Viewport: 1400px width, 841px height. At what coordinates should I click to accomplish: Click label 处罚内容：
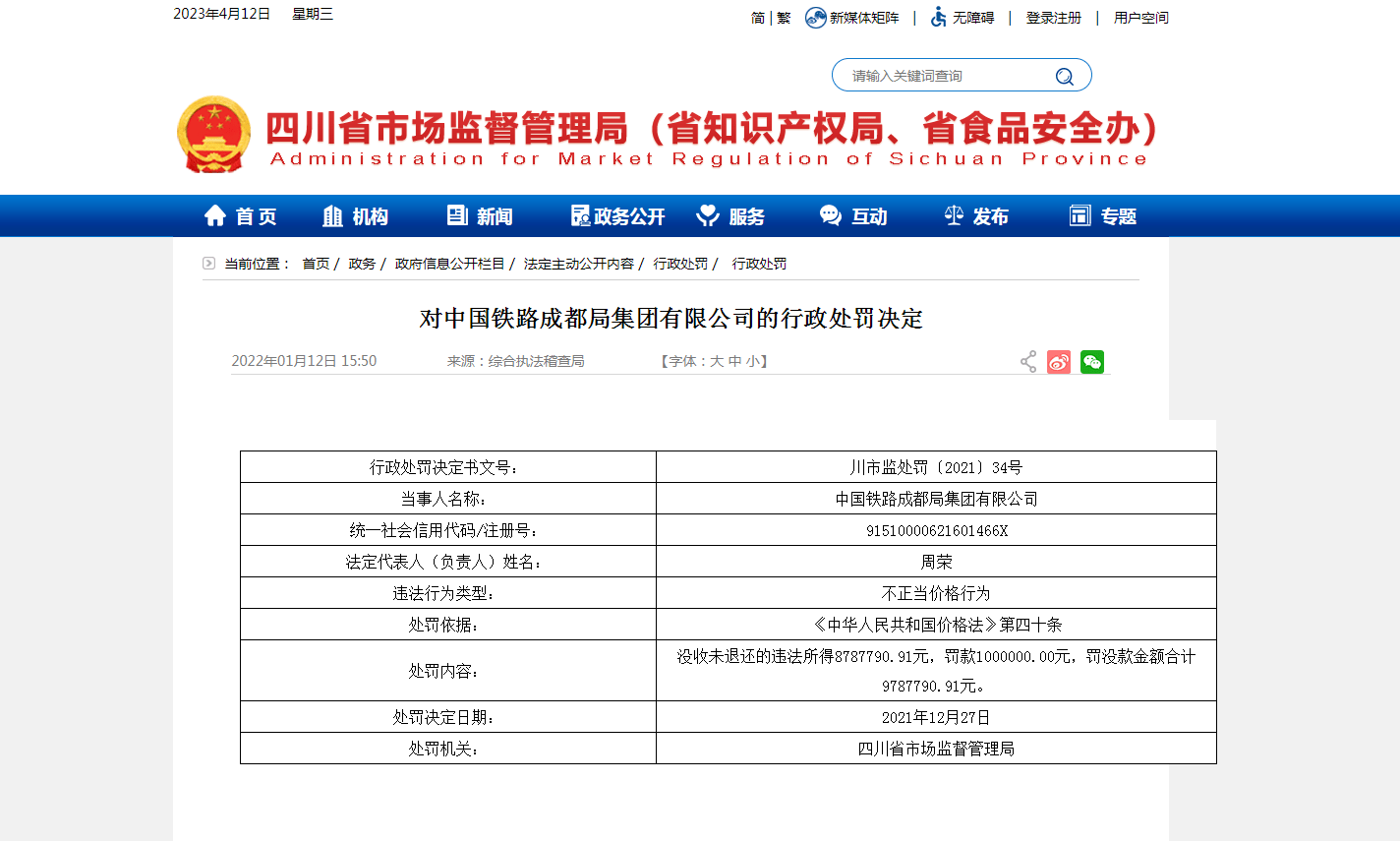[x=444, y=671]
